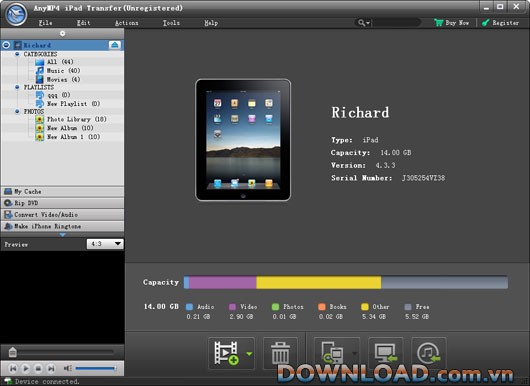Viewport: 530px width, 386px height.
Task: Click the Add media film icon
Action: click(226, 353)
